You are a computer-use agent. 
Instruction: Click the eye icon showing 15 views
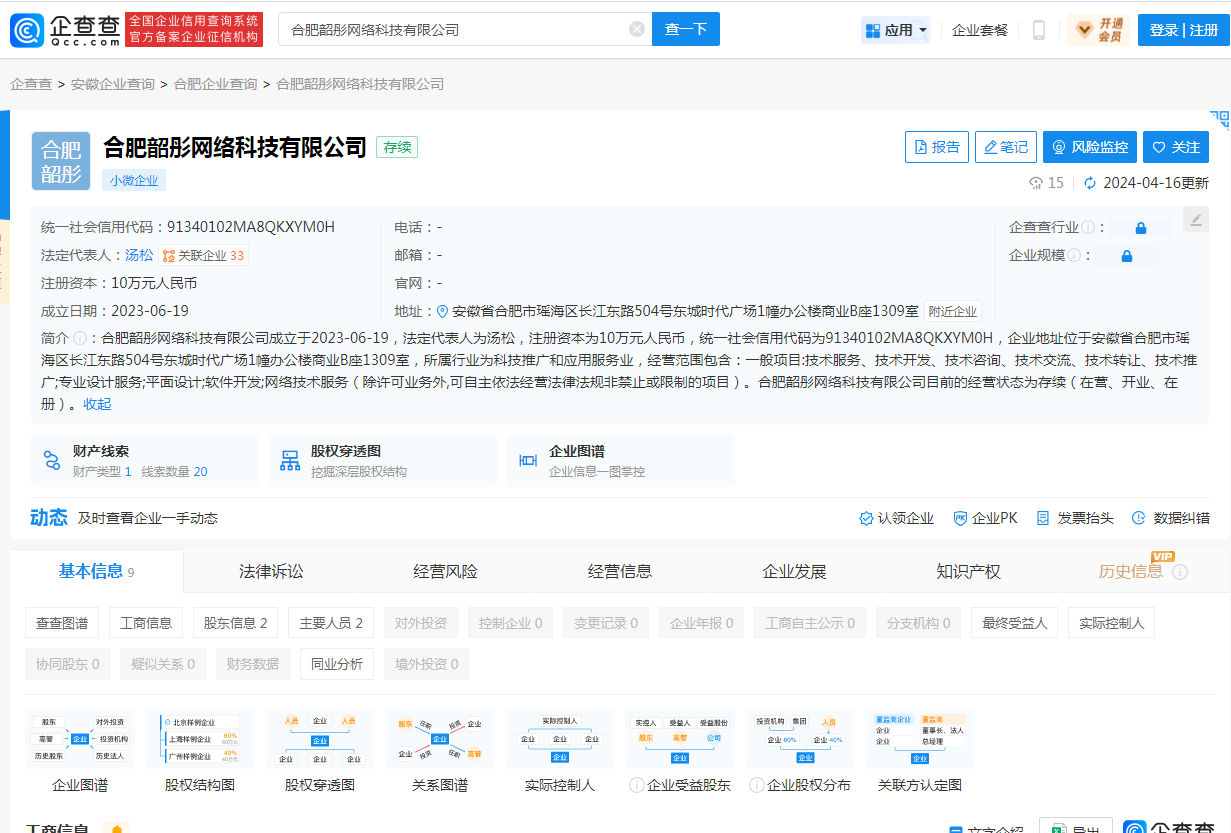(x=1037, y=184)
